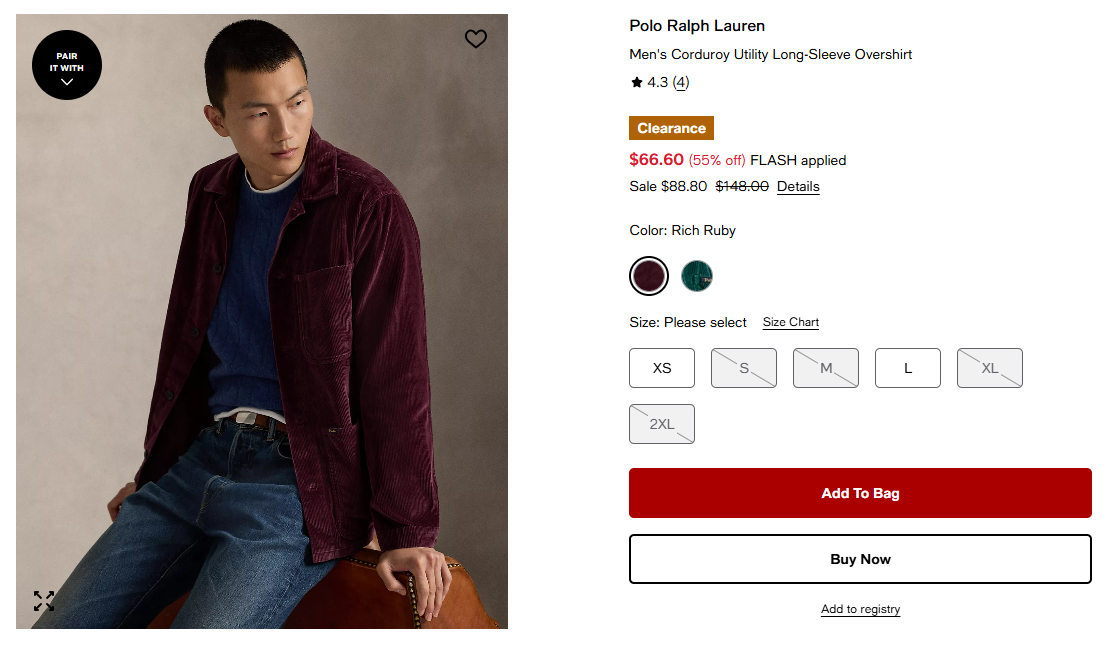Pick the unavailable size M option
The image size is (1110, 650).
826,368
